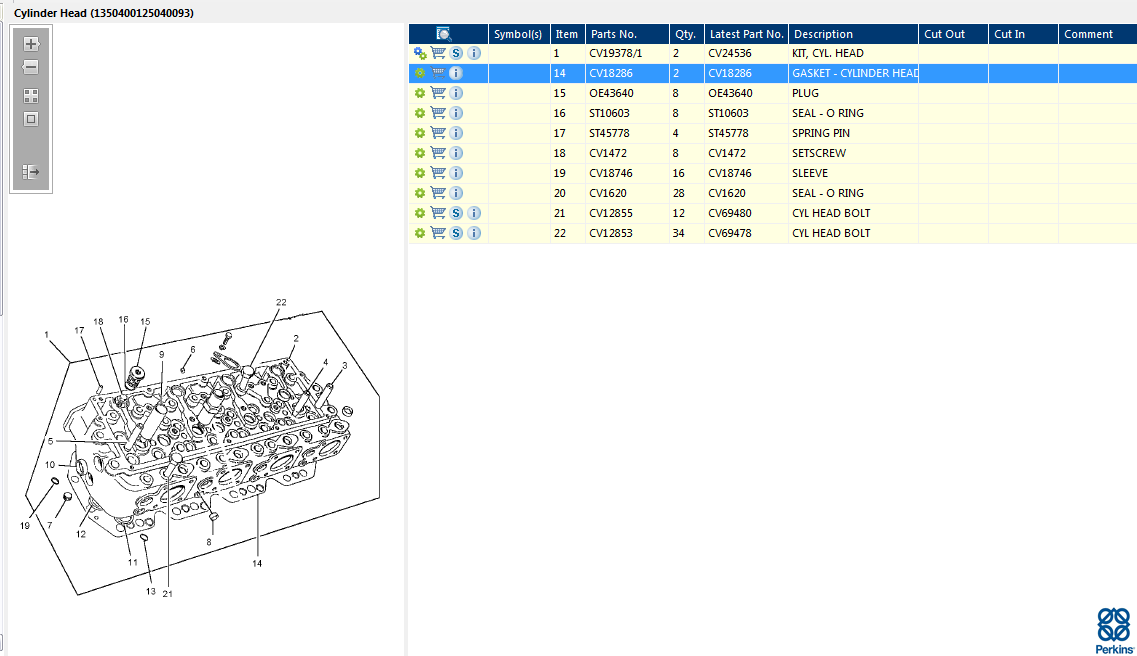Click Perkins logo in corner
Viewport: 1137px width, 656px height.
click(x=1114, y=631)
